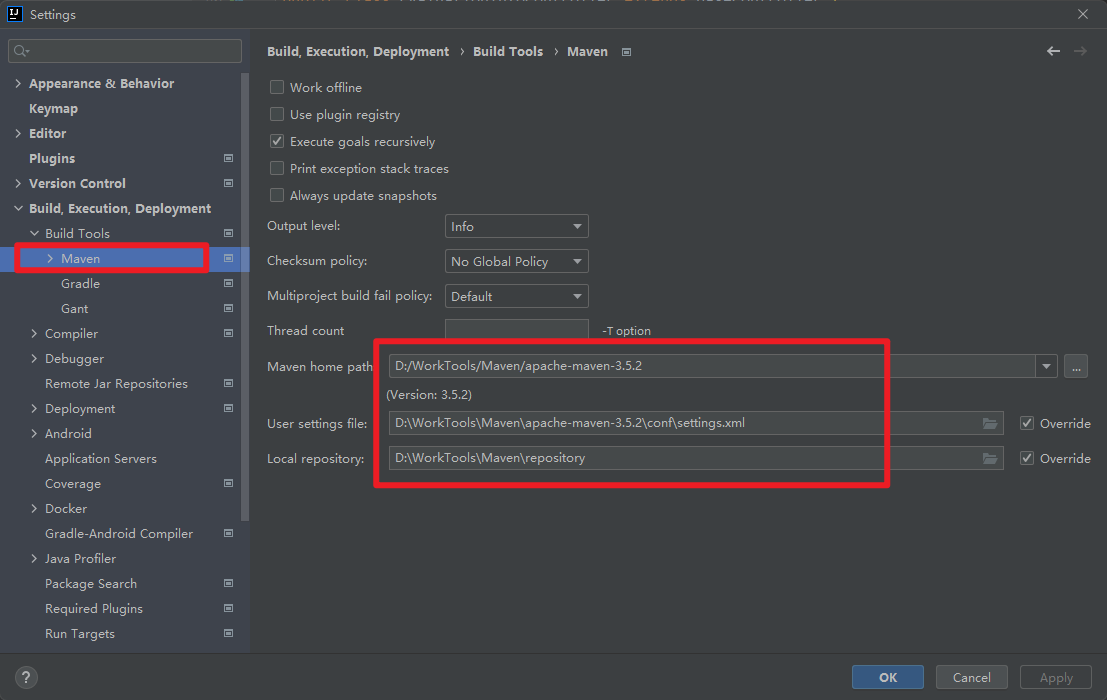Expand the Docker node
This screenshot has width=1107, height=700.
click(34, 509)
